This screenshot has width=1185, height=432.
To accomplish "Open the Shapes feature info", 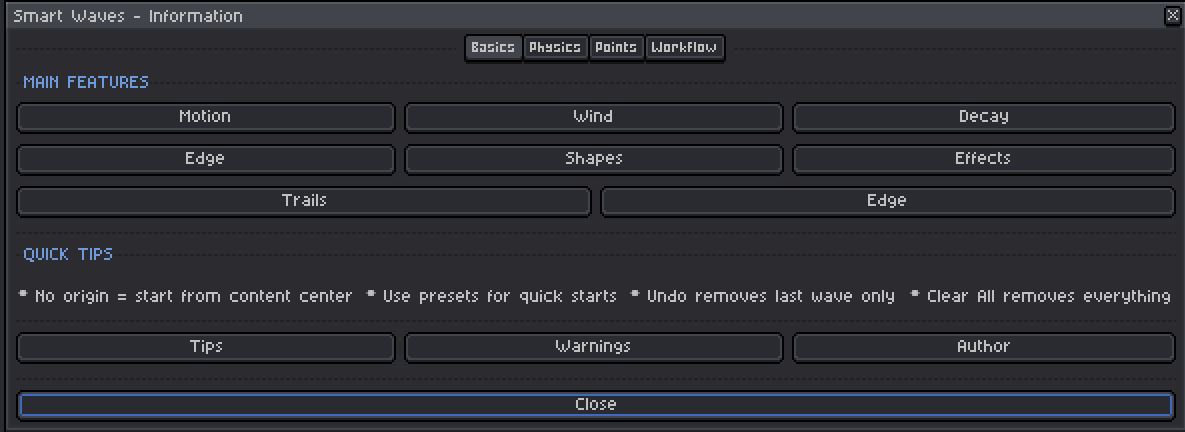I will pyautogui.click(x=593, y=159).
